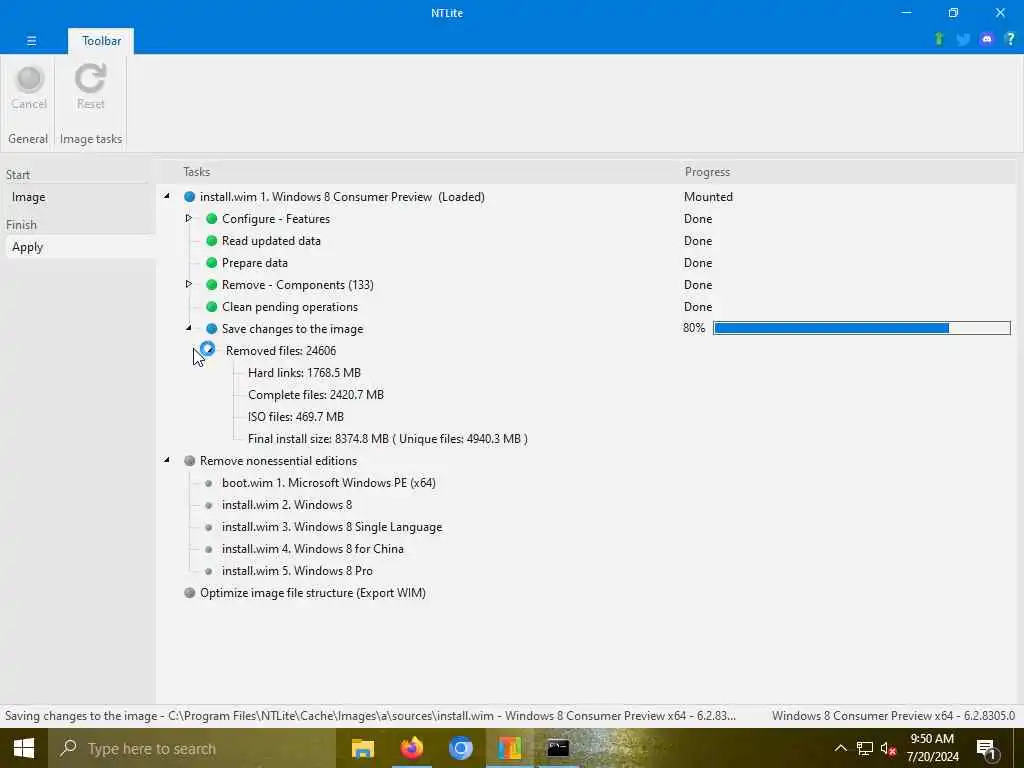Click spinning busy icon beside Removed files
This screenshot has height=768, width=1024.
[208, 349]
